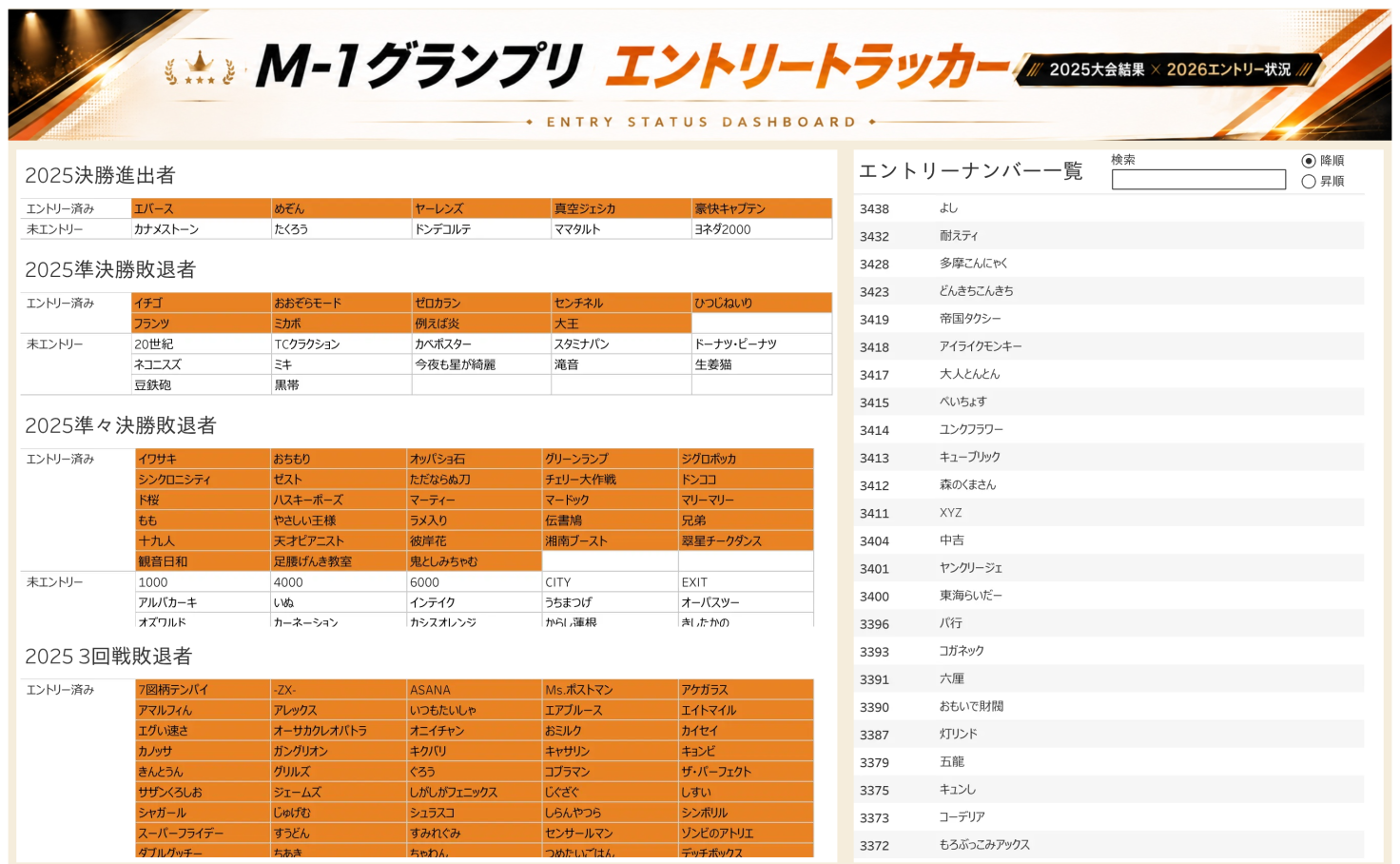
Task: Select the しがしがフェニックス cell
Action: 475,792
